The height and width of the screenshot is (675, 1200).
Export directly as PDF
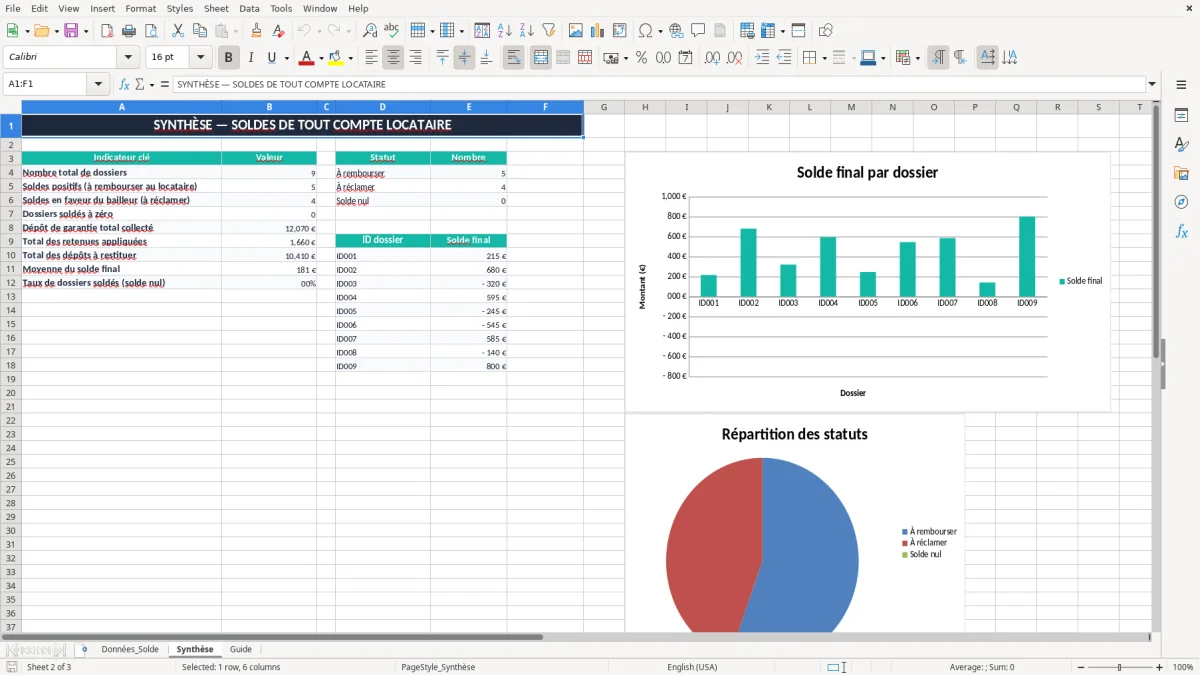click(x=107, y=31)
